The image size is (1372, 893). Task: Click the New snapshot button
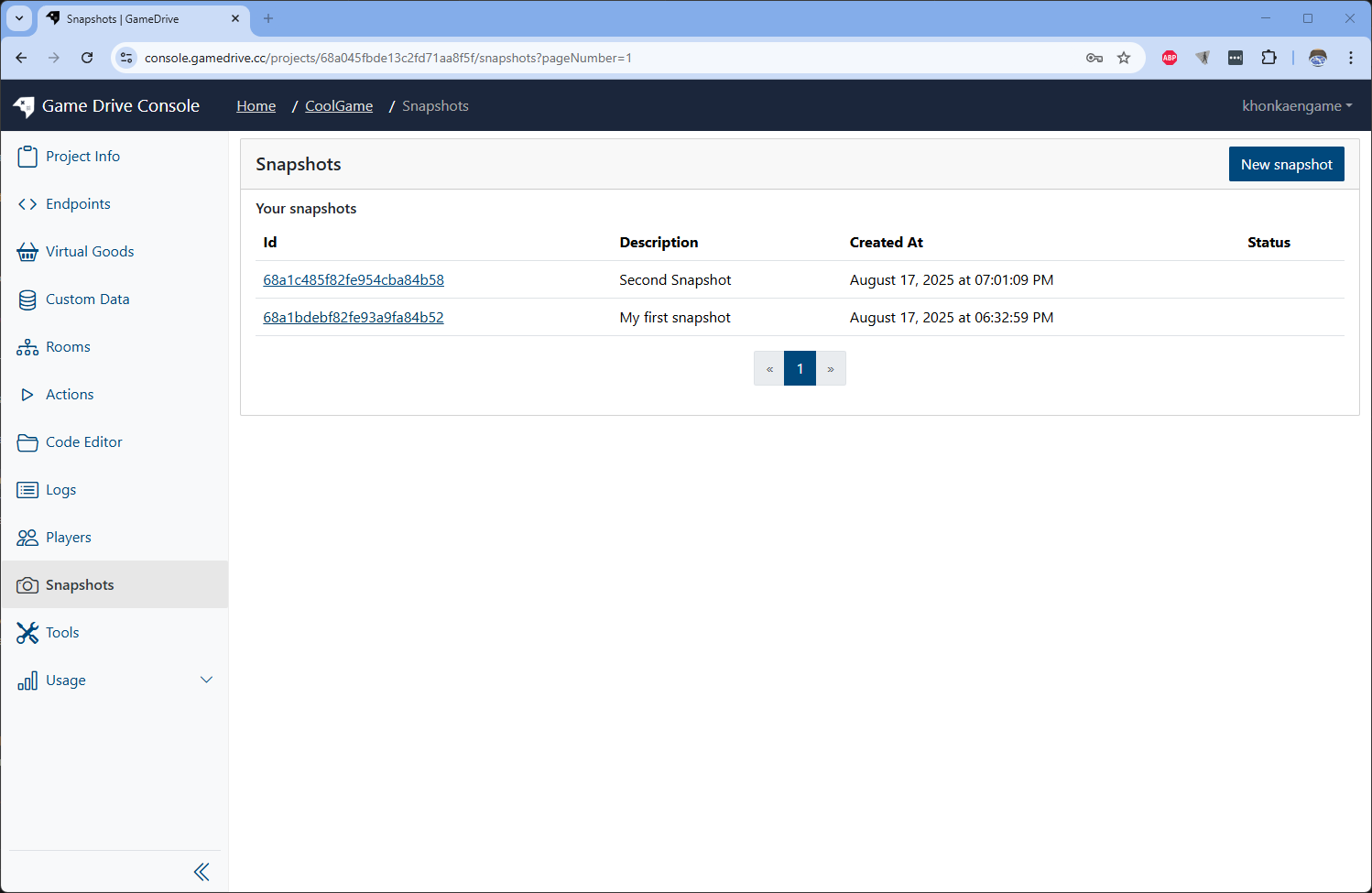(1286, 165)
